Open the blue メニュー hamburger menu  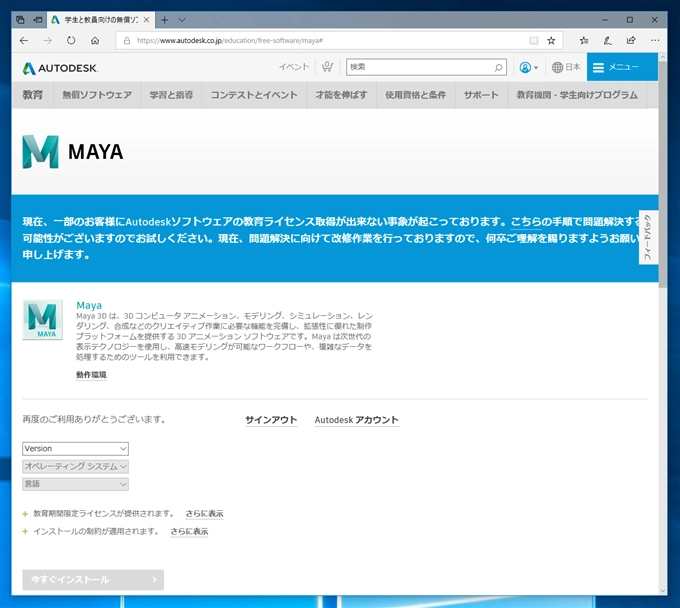[622, 67]
